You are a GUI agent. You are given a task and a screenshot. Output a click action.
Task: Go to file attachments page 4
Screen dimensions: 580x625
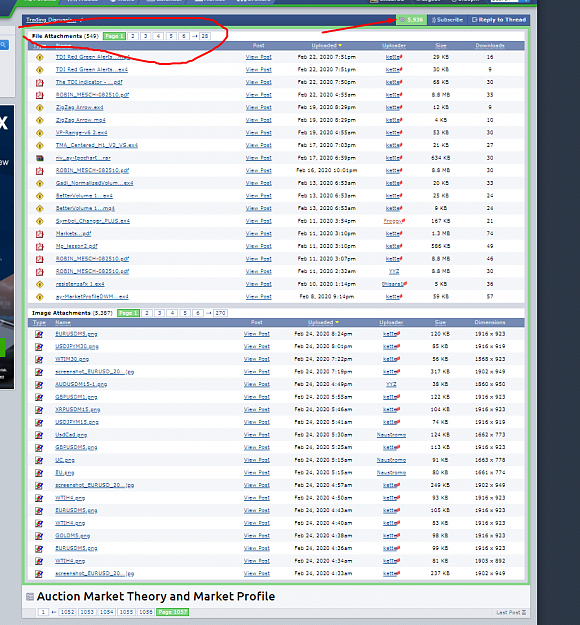pos(158,36)
